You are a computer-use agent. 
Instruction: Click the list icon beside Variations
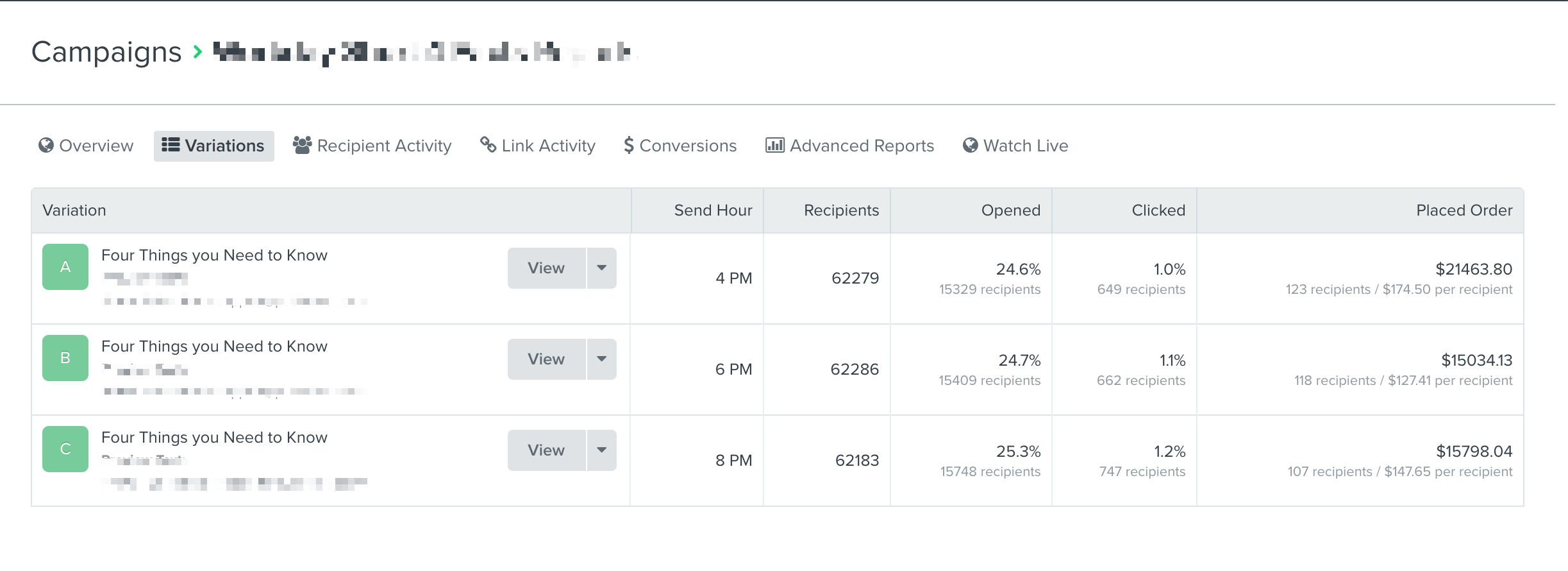[171, 145]
